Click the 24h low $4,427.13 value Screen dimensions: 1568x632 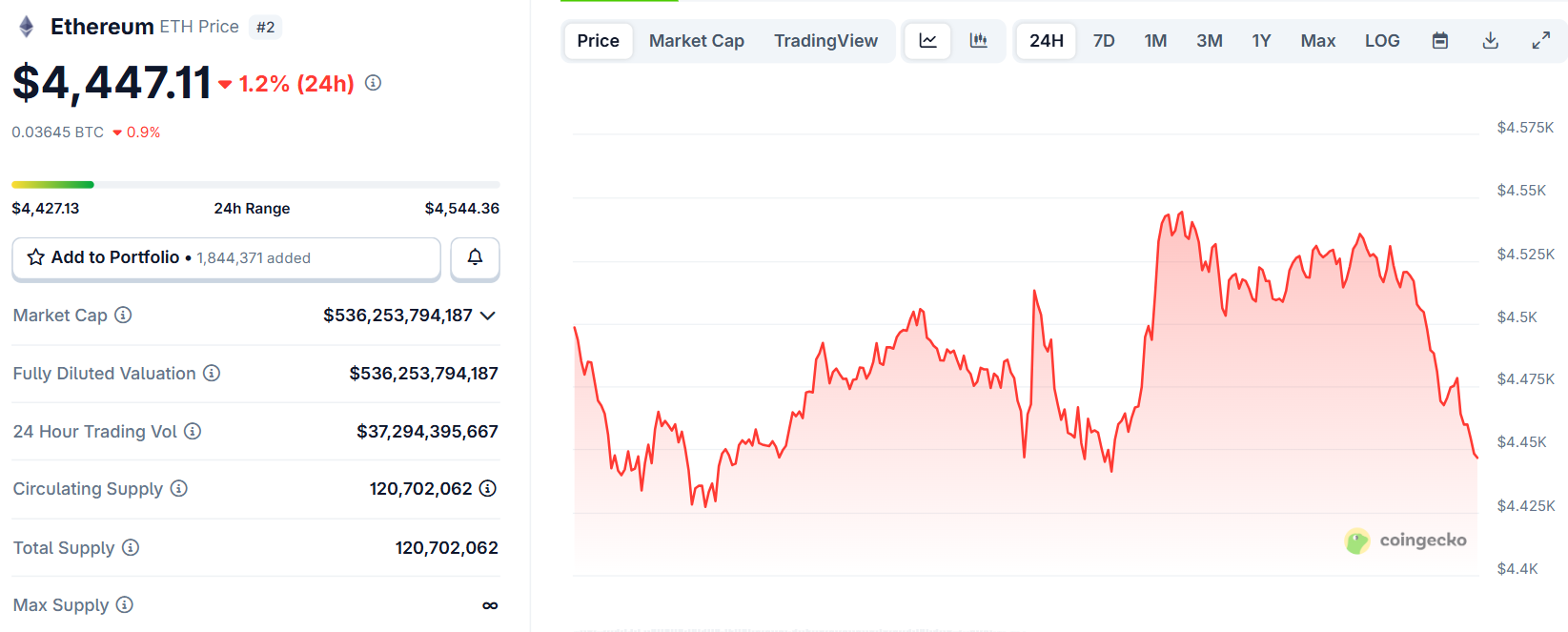pyautogui.click(x=46, y=209)
